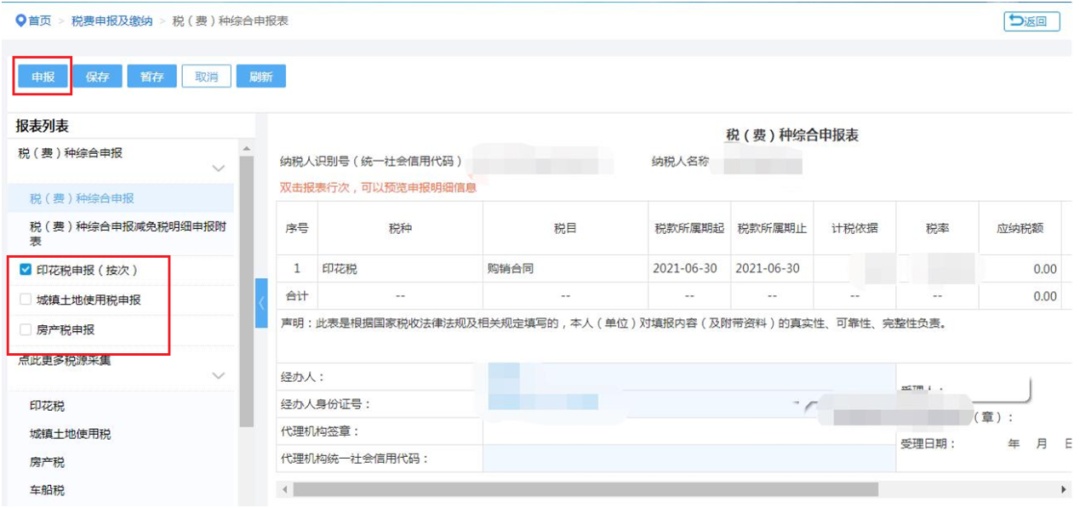
Task: Click the 刷新 refresh button
Action: click(261, 77)
